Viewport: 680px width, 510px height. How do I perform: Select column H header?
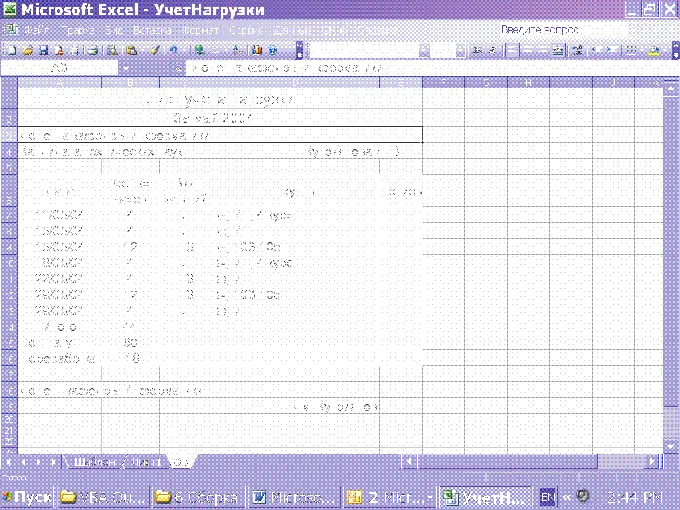(528, 82)
